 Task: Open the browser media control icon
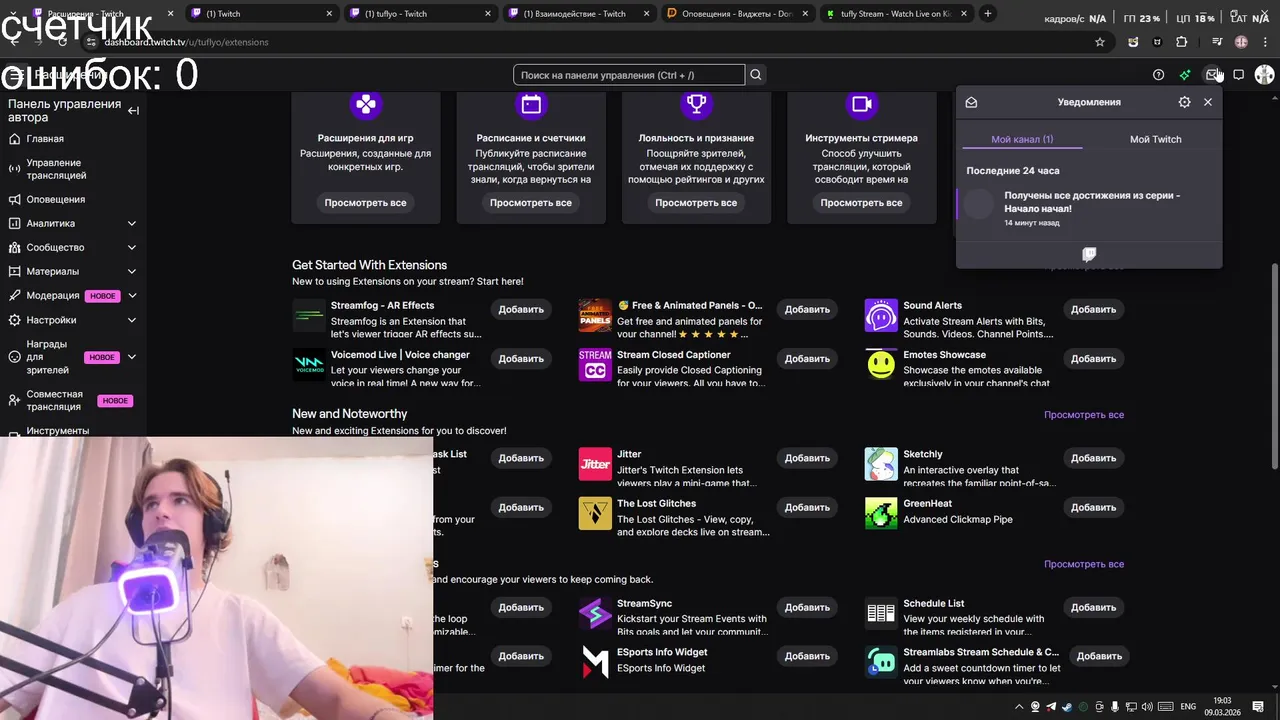pyautogui.click(x=1216, y=42)
